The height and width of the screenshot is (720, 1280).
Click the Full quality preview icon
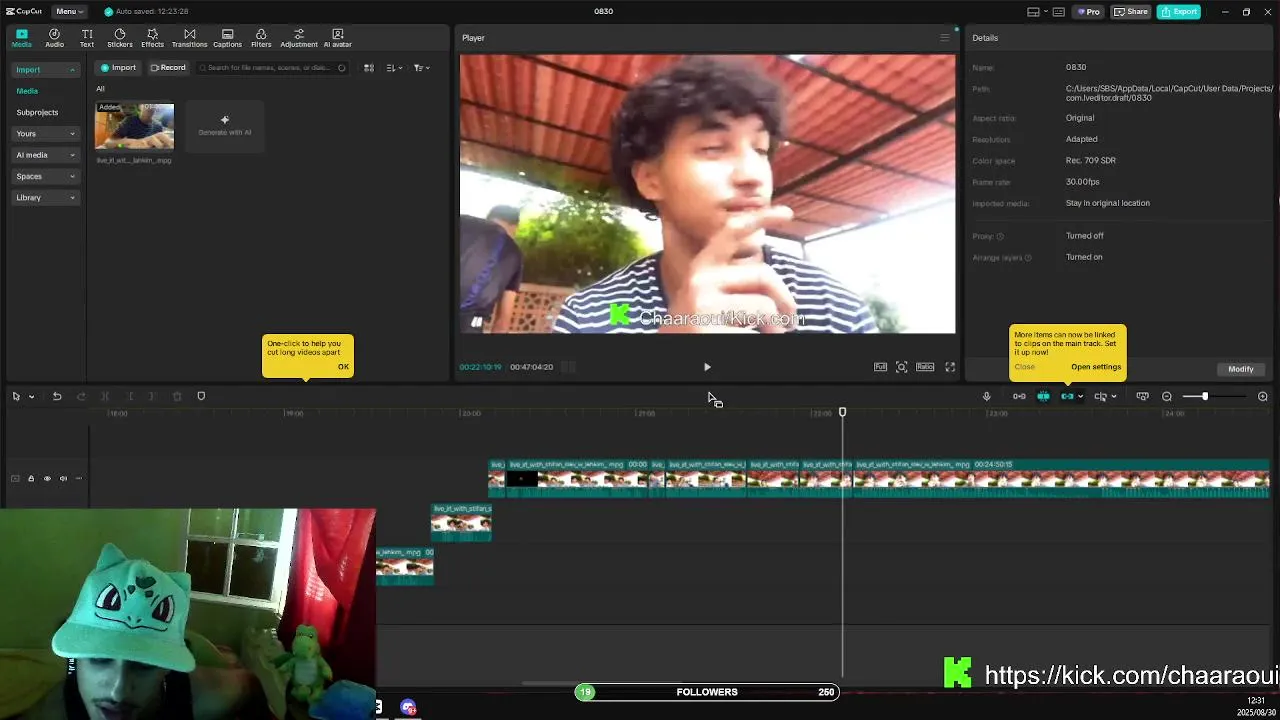click(x=880, y=367)
